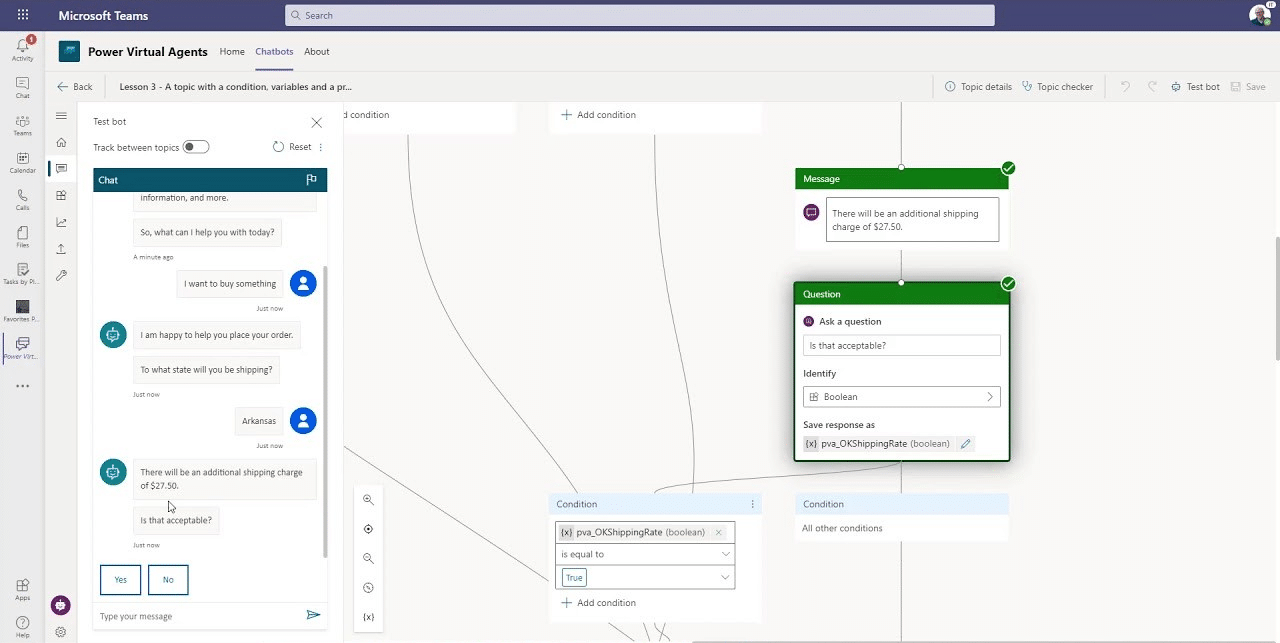Viewport: 1280px width, 643px height.
Task: Click the chat panel vertical scrollbar
Action: point(324,411)
